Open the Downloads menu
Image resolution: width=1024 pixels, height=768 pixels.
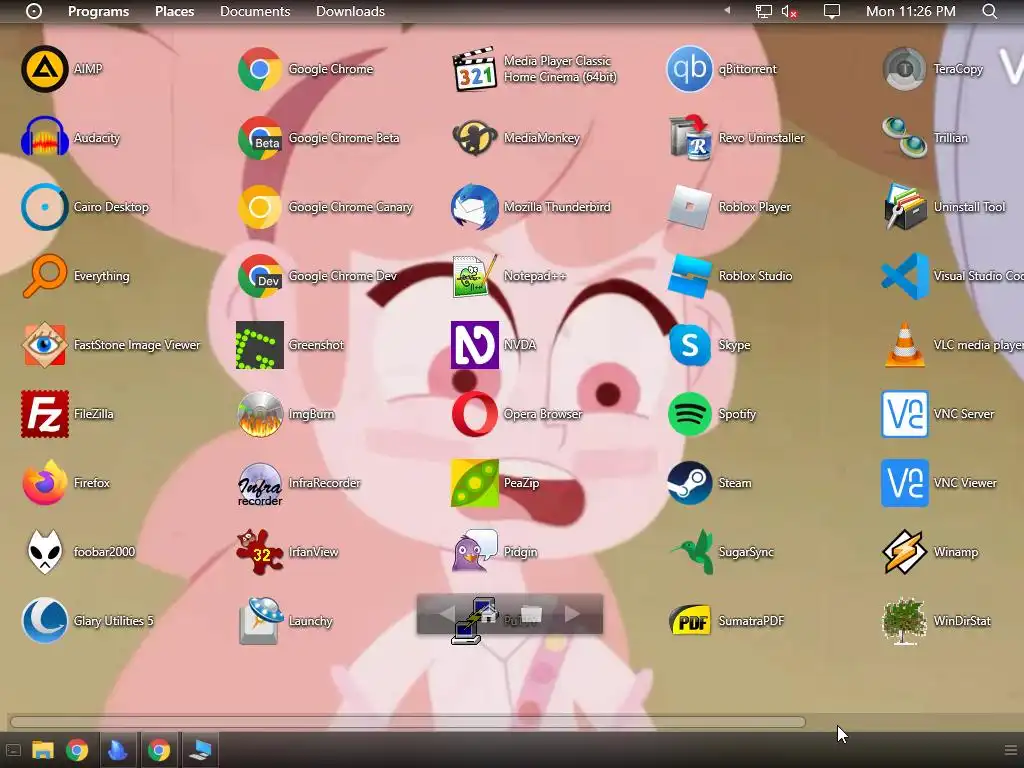coord(350,11)
